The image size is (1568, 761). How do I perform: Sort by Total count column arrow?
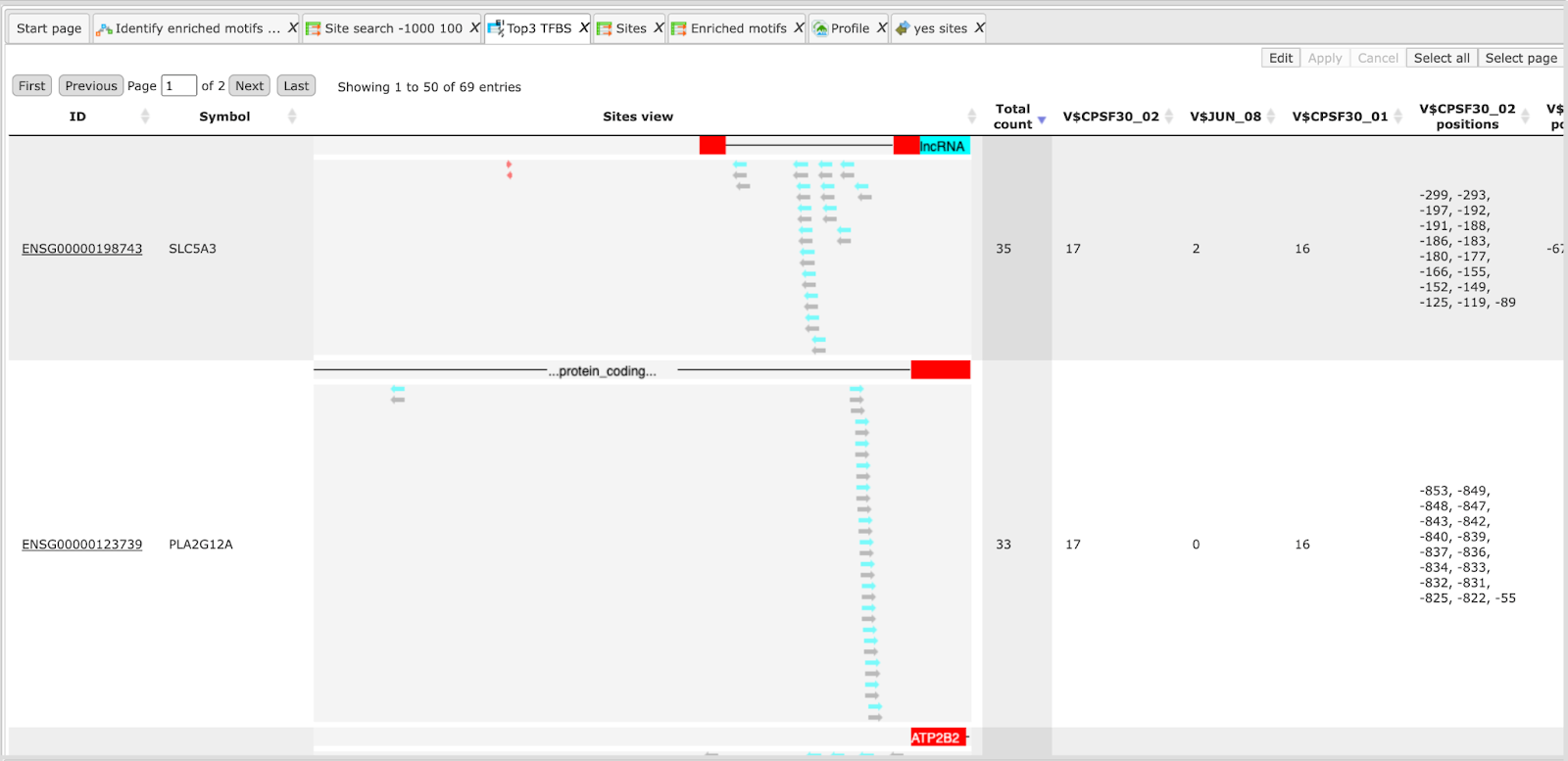(x=1042, y=119)
